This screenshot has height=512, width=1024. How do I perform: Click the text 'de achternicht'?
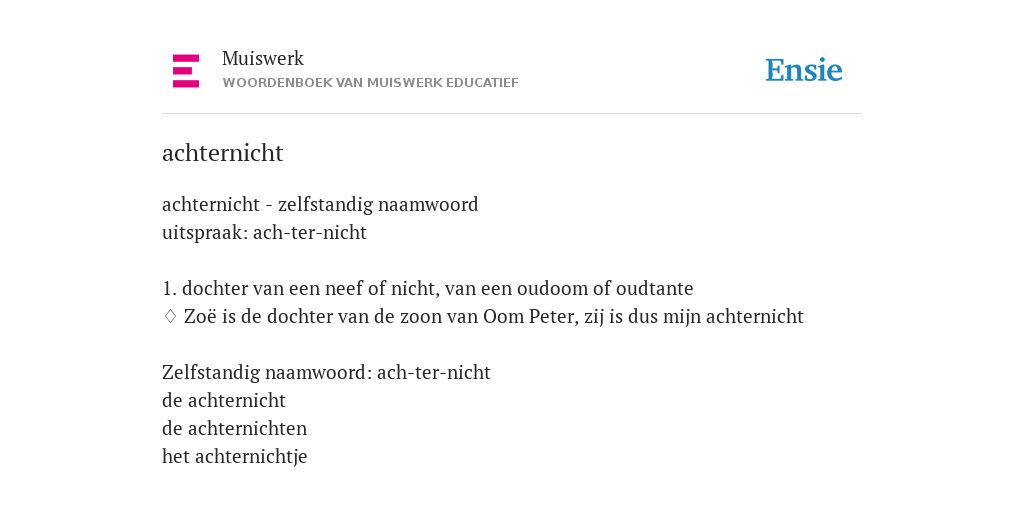point(224,400)
